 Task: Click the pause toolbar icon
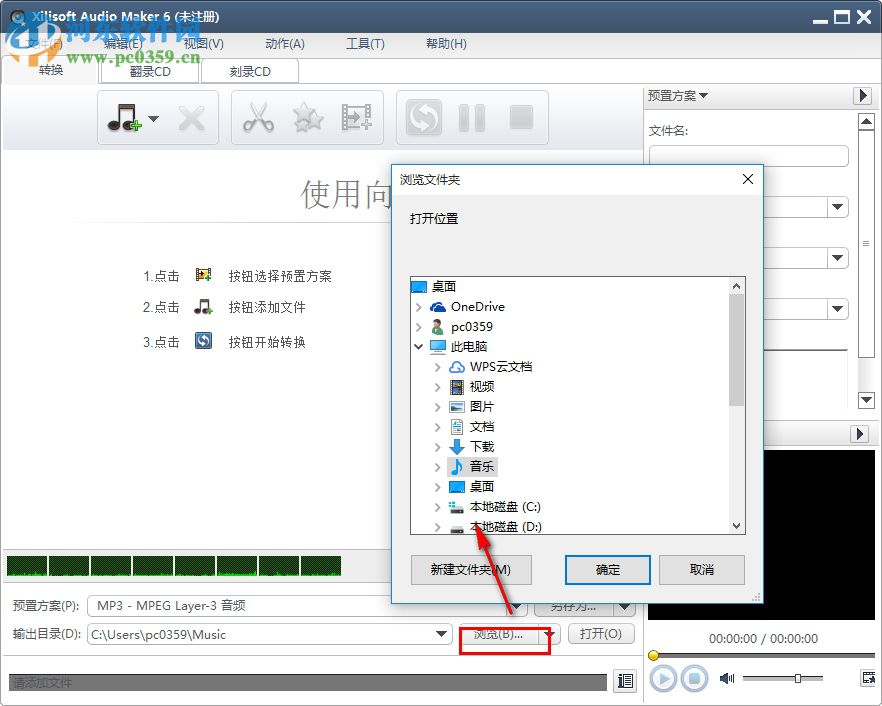[471, 117]
